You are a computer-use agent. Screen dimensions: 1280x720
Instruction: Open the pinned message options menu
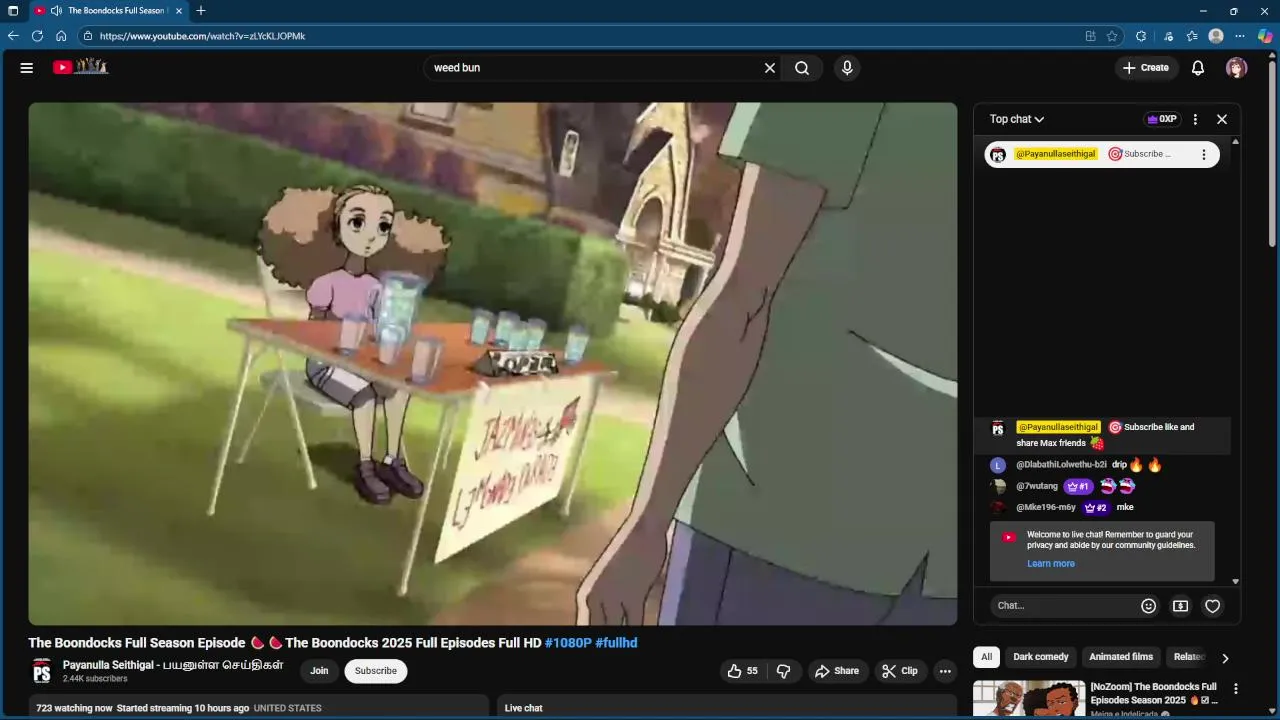[1204, 154]
